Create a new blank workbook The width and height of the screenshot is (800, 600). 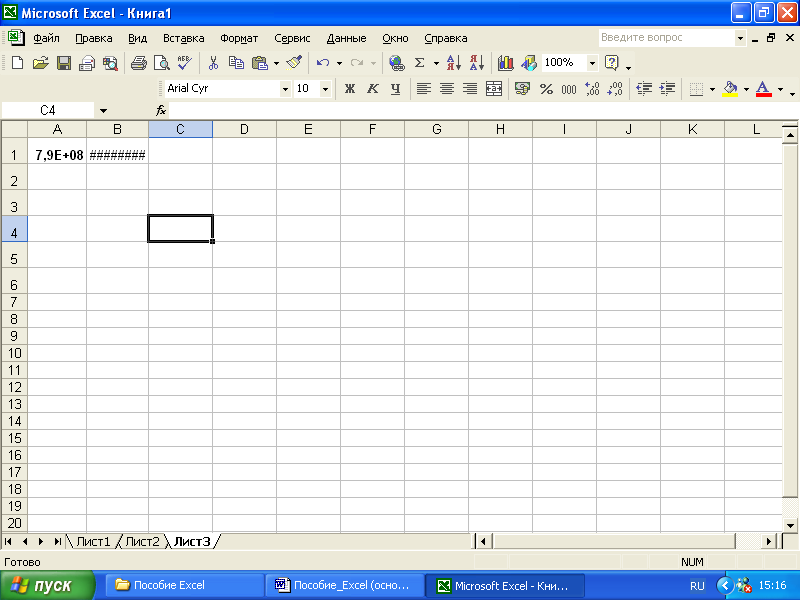17,63
